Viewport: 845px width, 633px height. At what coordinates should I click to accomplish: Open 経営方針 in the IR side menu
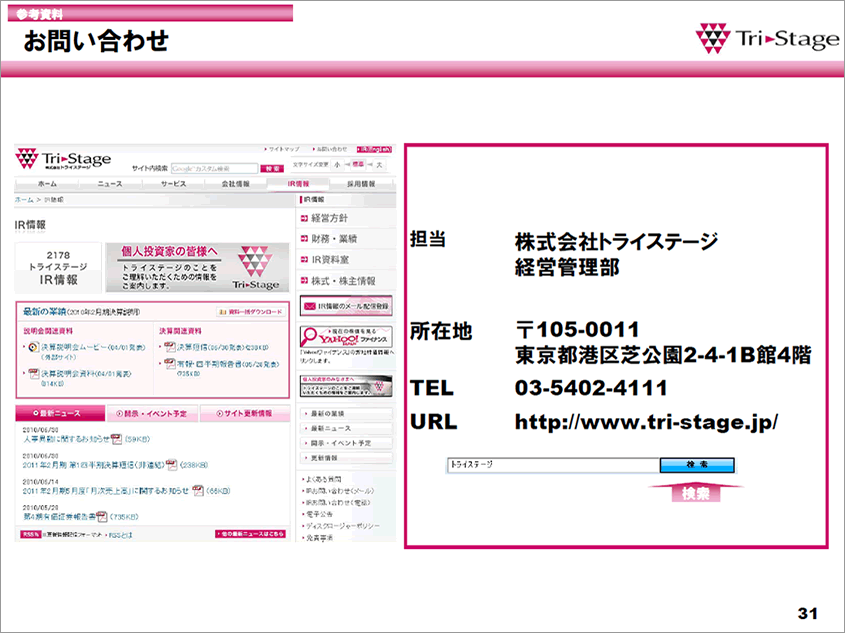tap(329, 218)
